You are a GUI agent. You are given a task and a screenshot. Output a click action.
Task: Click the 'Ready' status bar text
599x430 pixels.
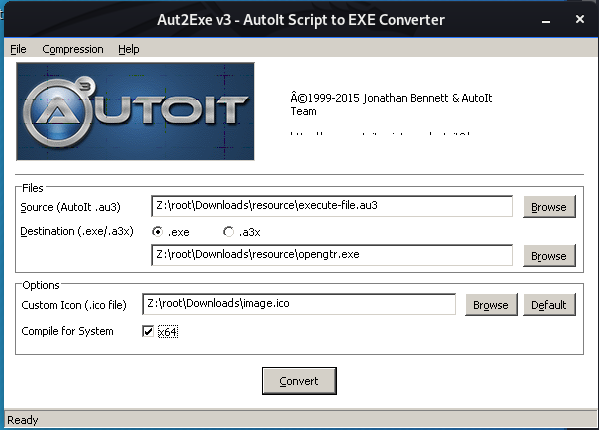[23, 420]
